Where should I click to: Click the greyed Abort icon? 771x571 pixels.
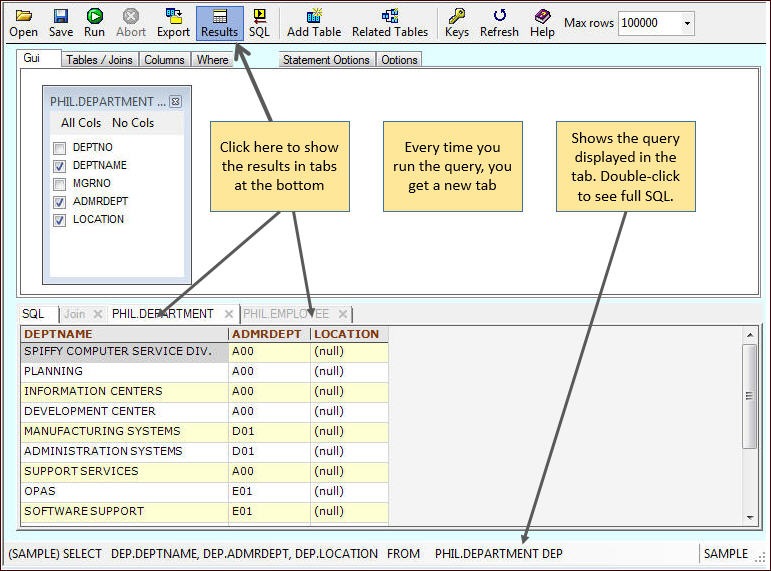tap(131, 24)
